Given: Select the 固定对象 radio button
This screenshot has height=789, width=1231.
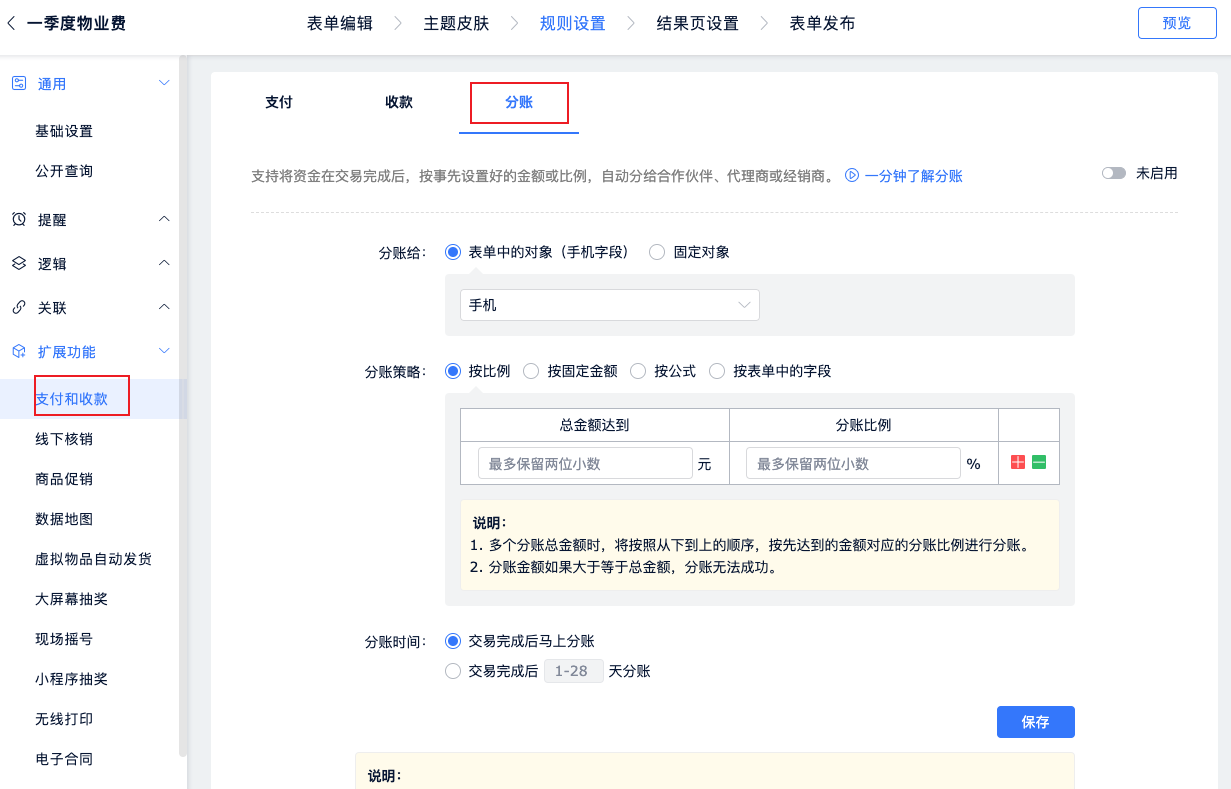Looking at the screenshot, I should tap(657, 252).
